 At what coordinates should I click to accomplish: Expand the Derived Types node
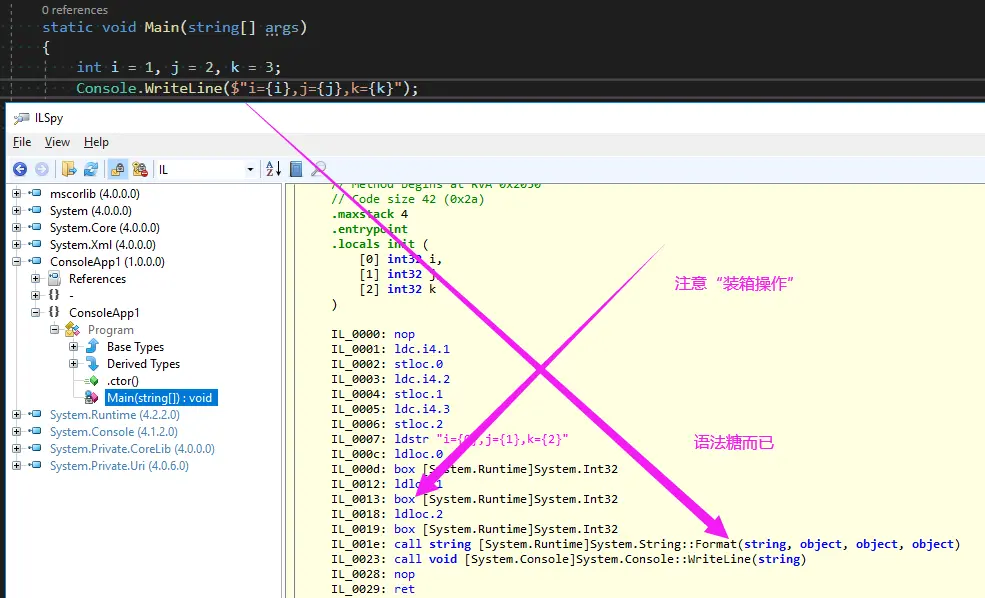[73, 363]
